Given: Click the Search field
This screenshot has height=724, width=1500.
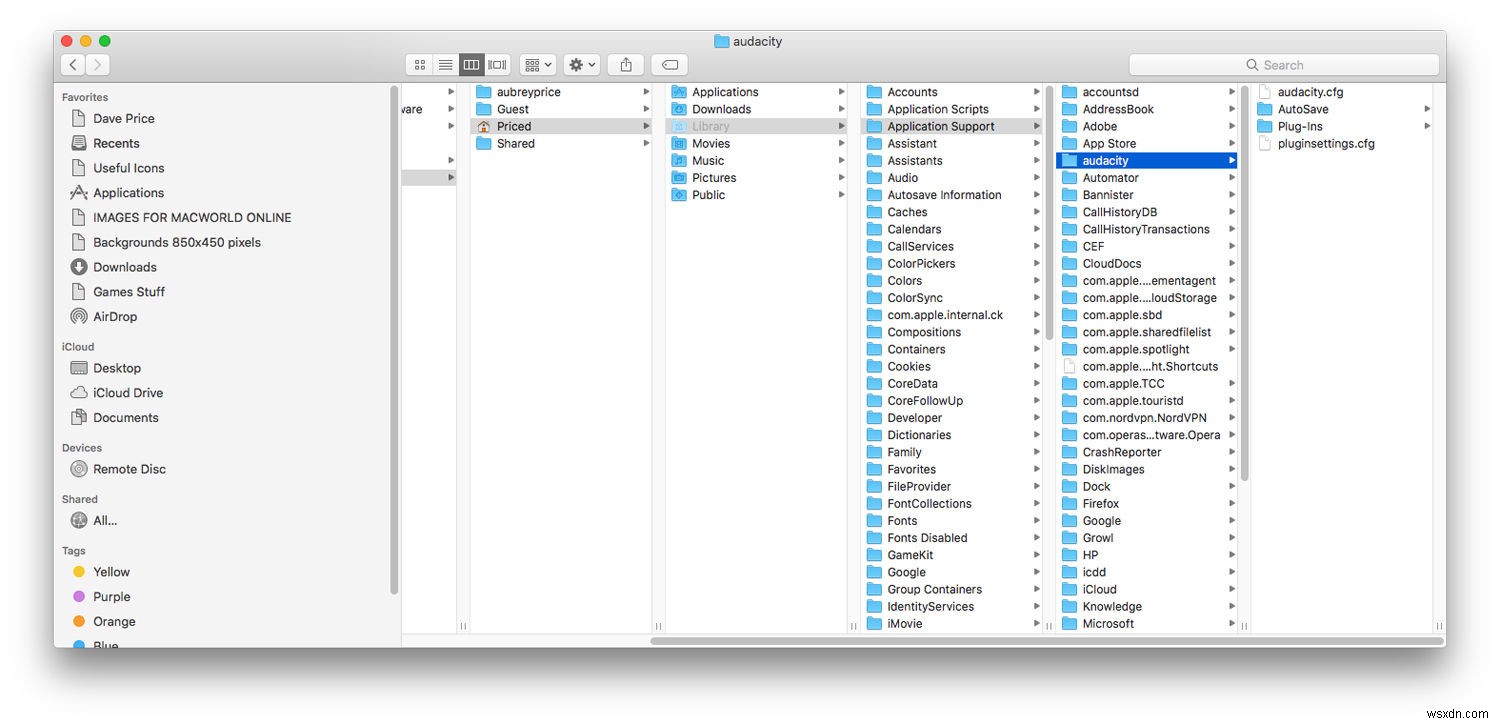Looking at the screenshot, I should pos(1284,65).
